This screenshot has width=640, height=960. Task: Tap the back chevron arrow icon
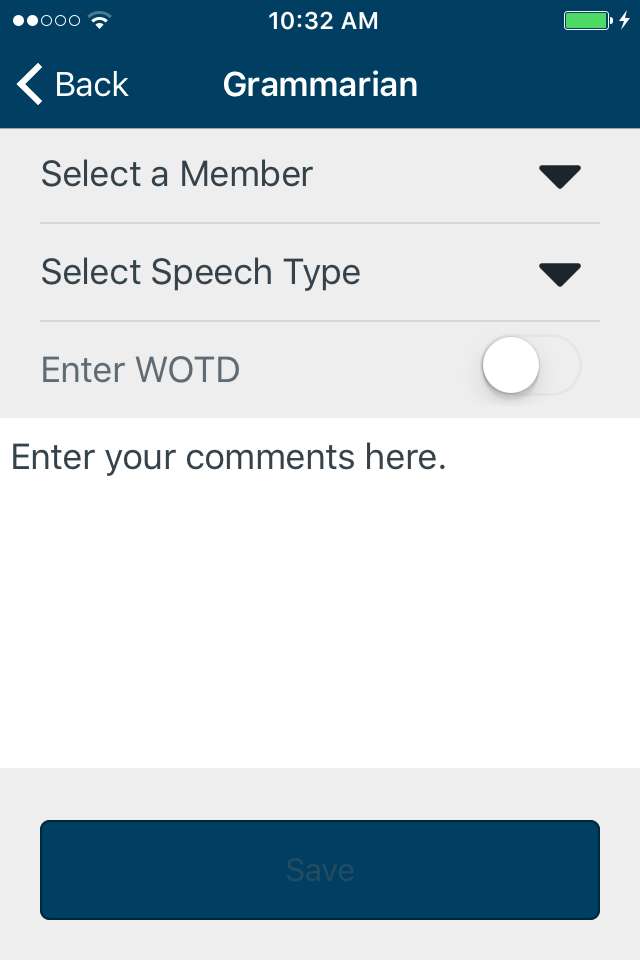click(x=29, y=84)
